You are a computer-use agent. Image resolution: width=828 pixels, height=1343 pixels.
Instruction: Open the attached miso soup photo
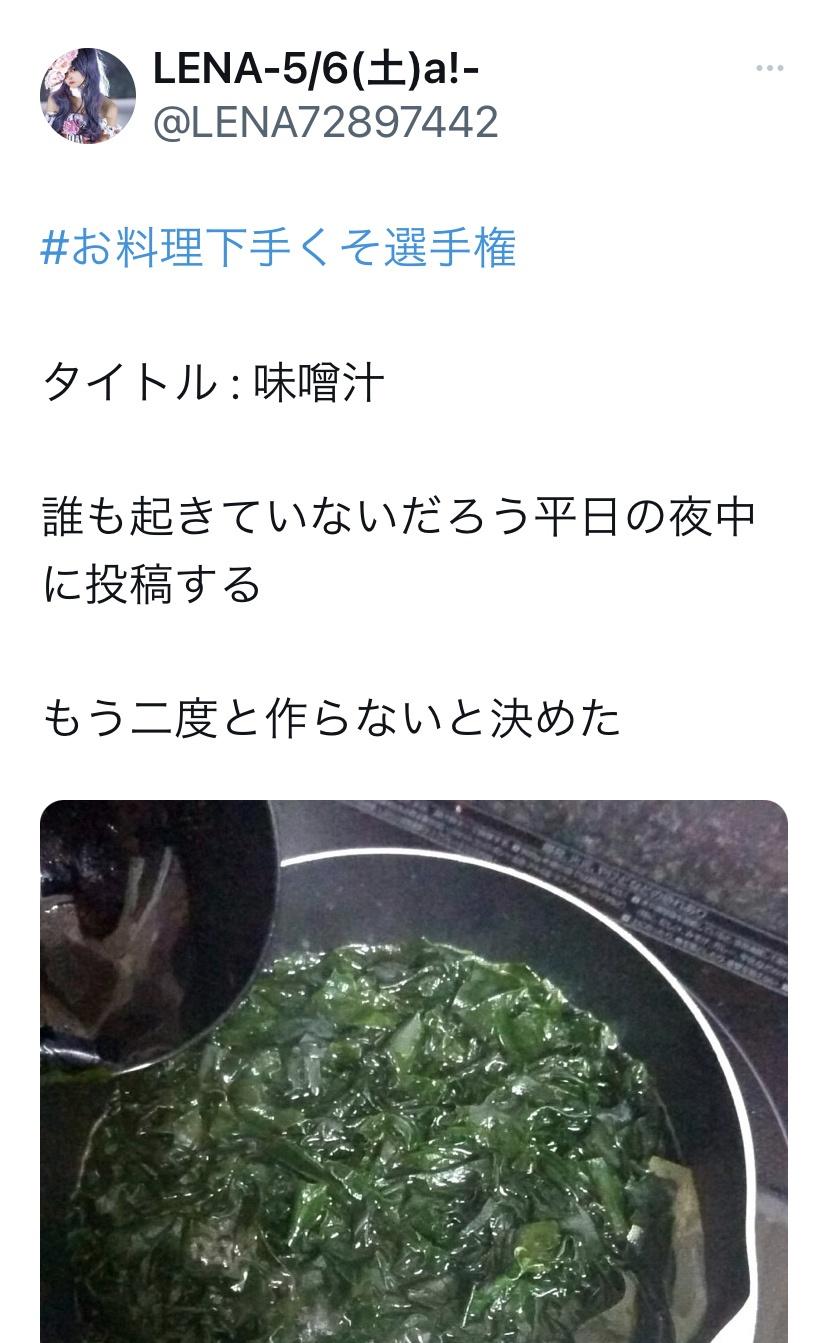[x=414, y=1071]
